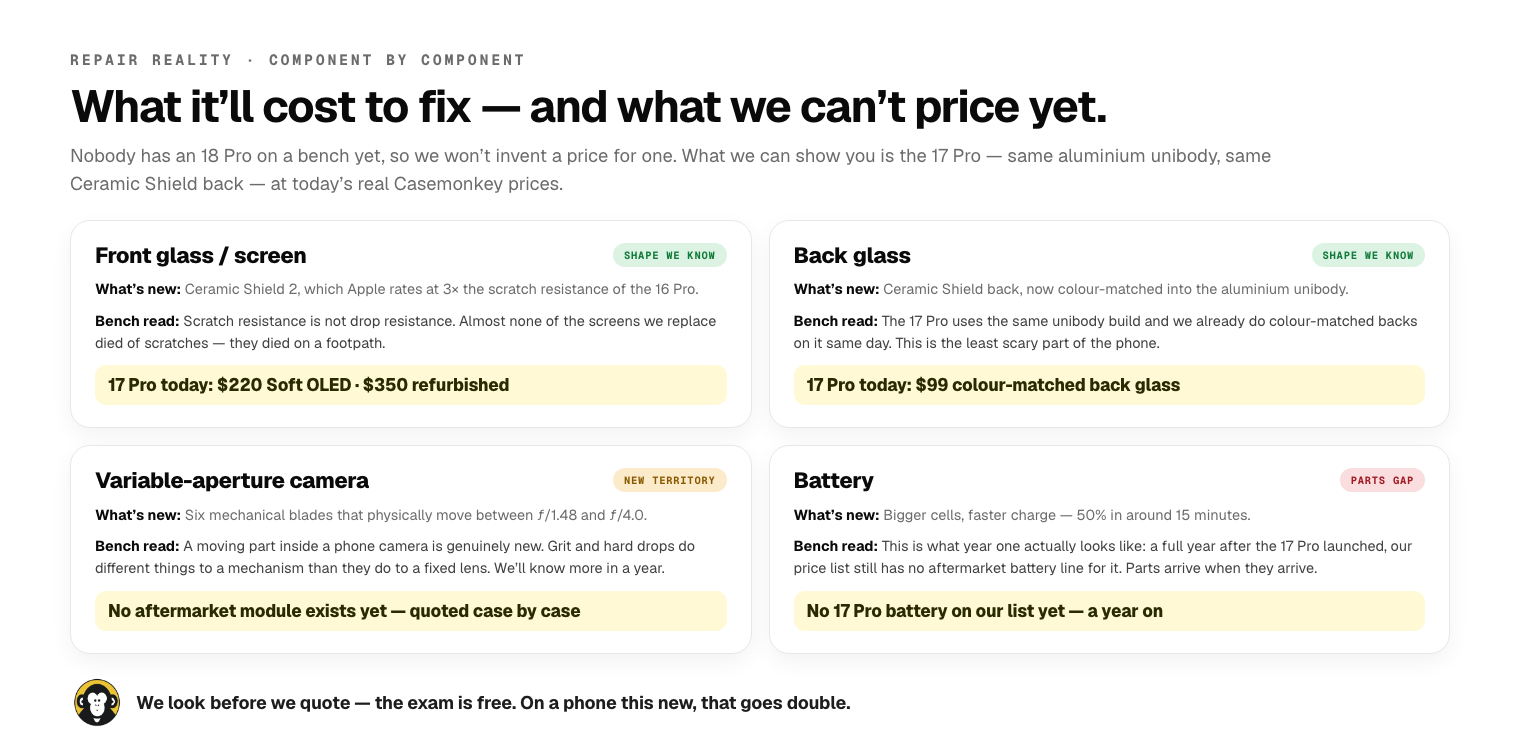Click the red PARTS GAP badge
This screenshot has height=745, width=1520.
point(1382,480)
